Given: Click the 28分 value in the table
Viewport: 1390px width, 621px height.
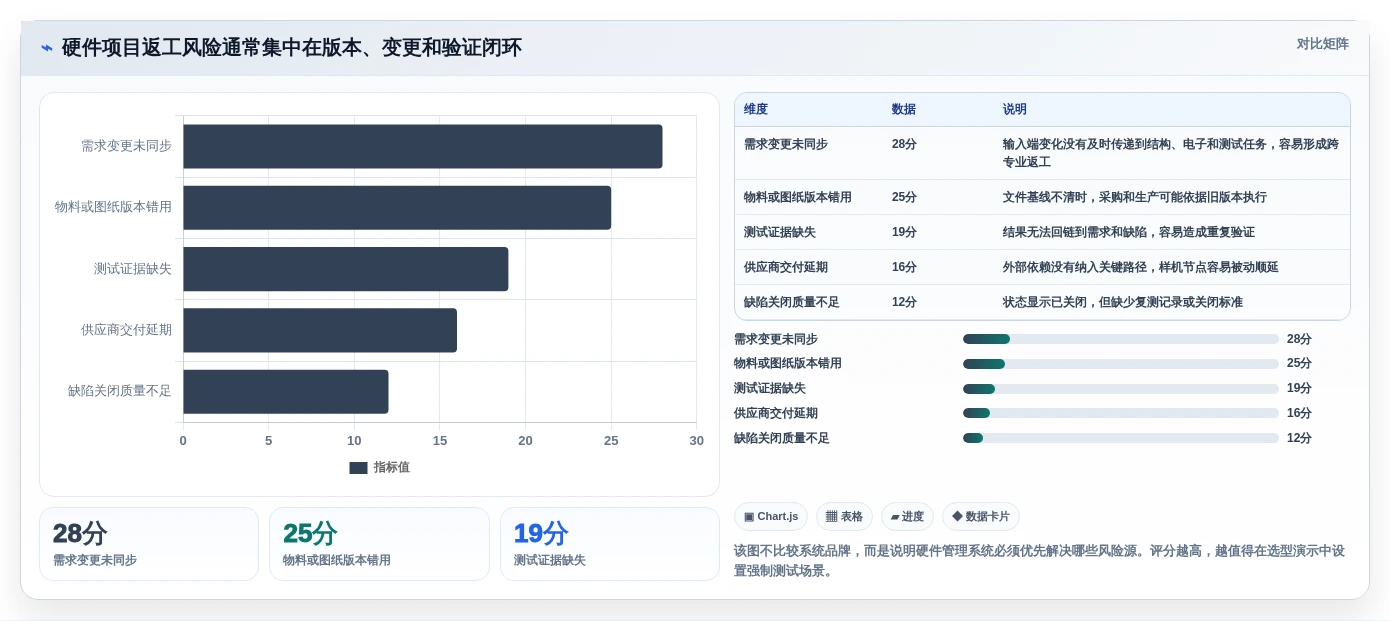Looking at the screenshot, I should pyautogui.click(x=904, y=144).
